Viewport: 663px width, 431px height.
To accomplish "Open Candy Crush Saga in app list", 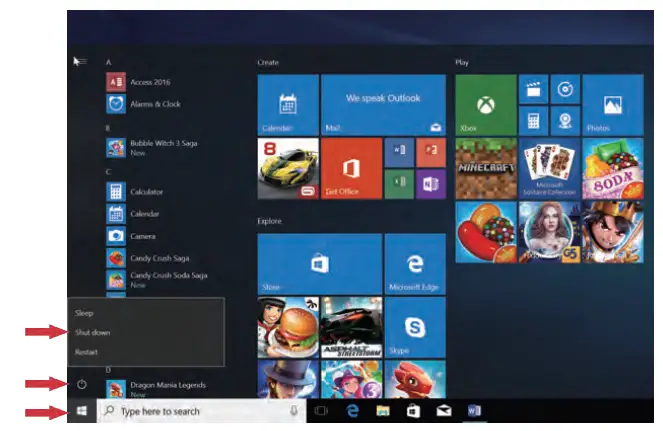I will (148, 258).
